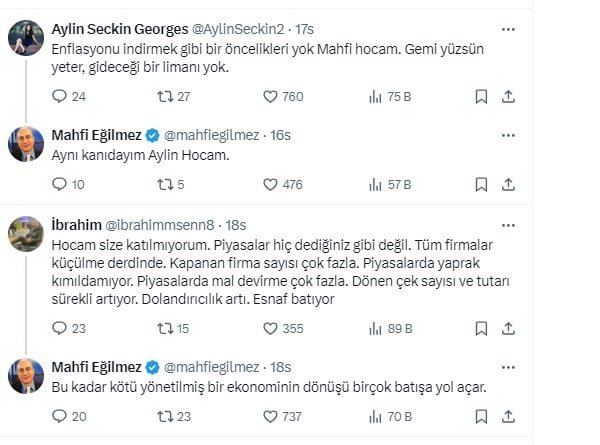Bookmark the "Aynı kanıdayım" tweet

pyautogui.click(x=481, y=184)
